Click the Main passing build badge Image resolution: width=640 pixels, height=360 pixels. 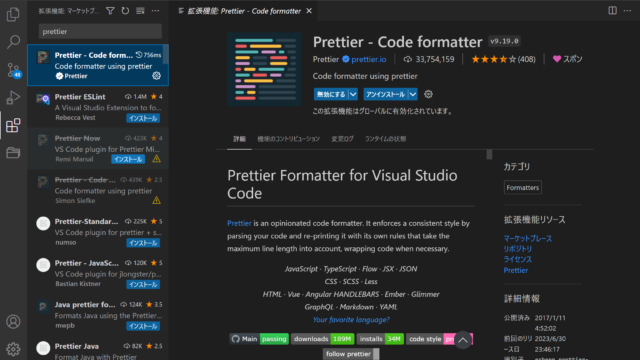259,339
